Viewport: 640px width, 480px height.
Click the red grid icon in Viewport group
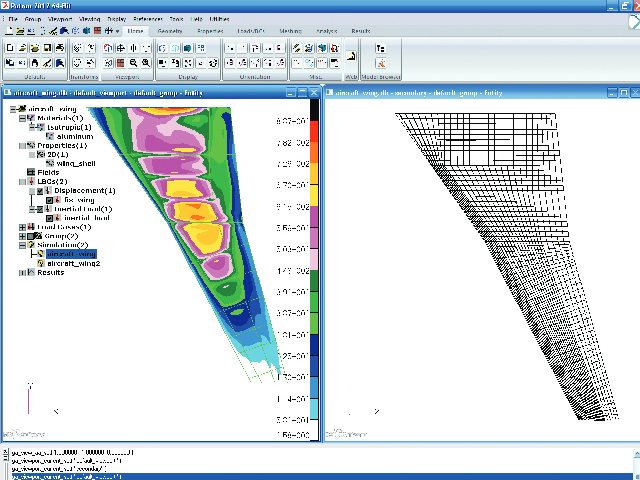[x=120, y=63]
